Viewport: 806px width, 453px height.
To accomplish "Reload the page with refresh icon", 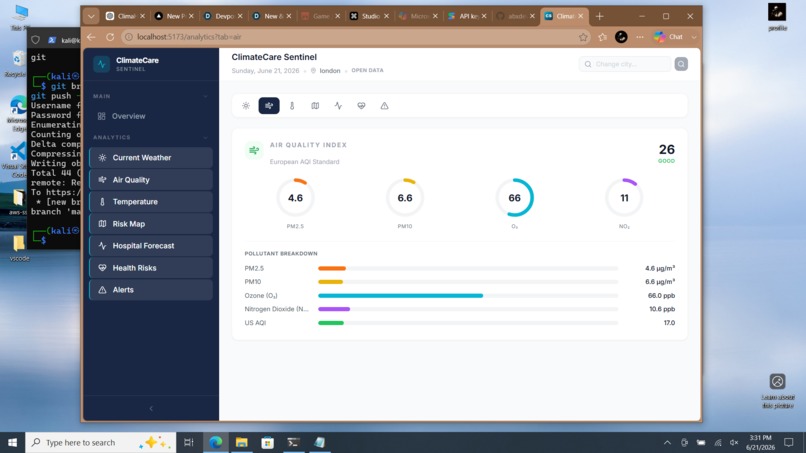I will 110,37.
